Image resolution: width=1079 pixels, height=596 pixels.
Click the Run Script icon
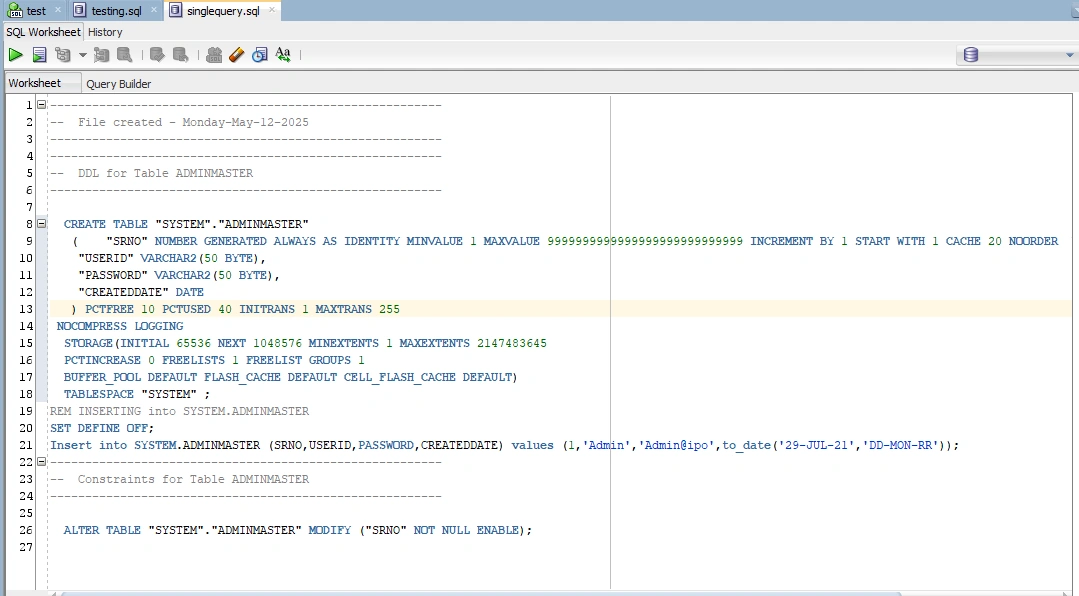tap(39, 55)
